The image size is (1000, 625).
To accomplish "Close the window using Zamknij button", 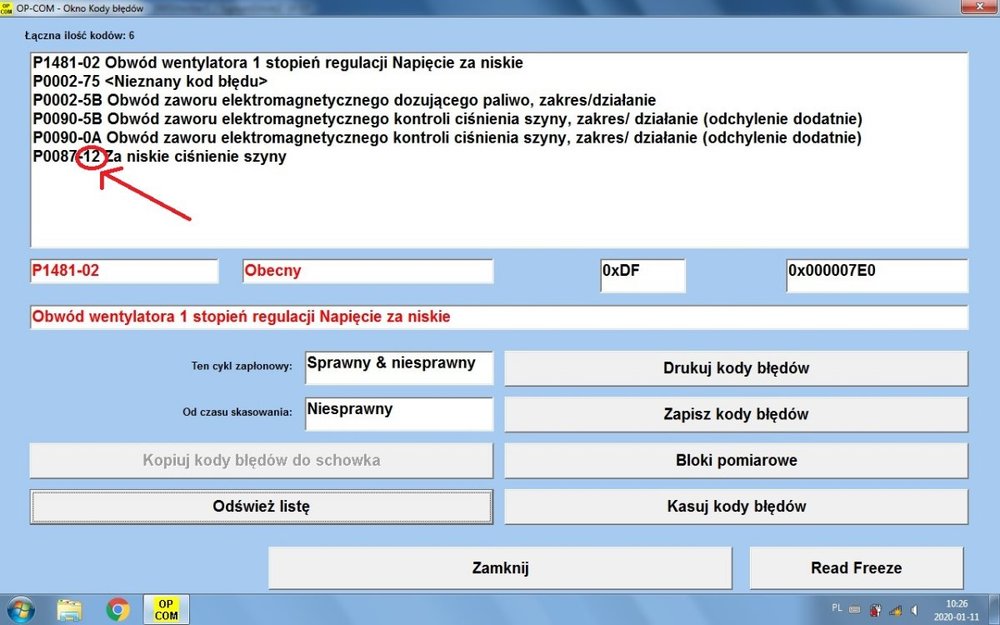I will 500,568.
